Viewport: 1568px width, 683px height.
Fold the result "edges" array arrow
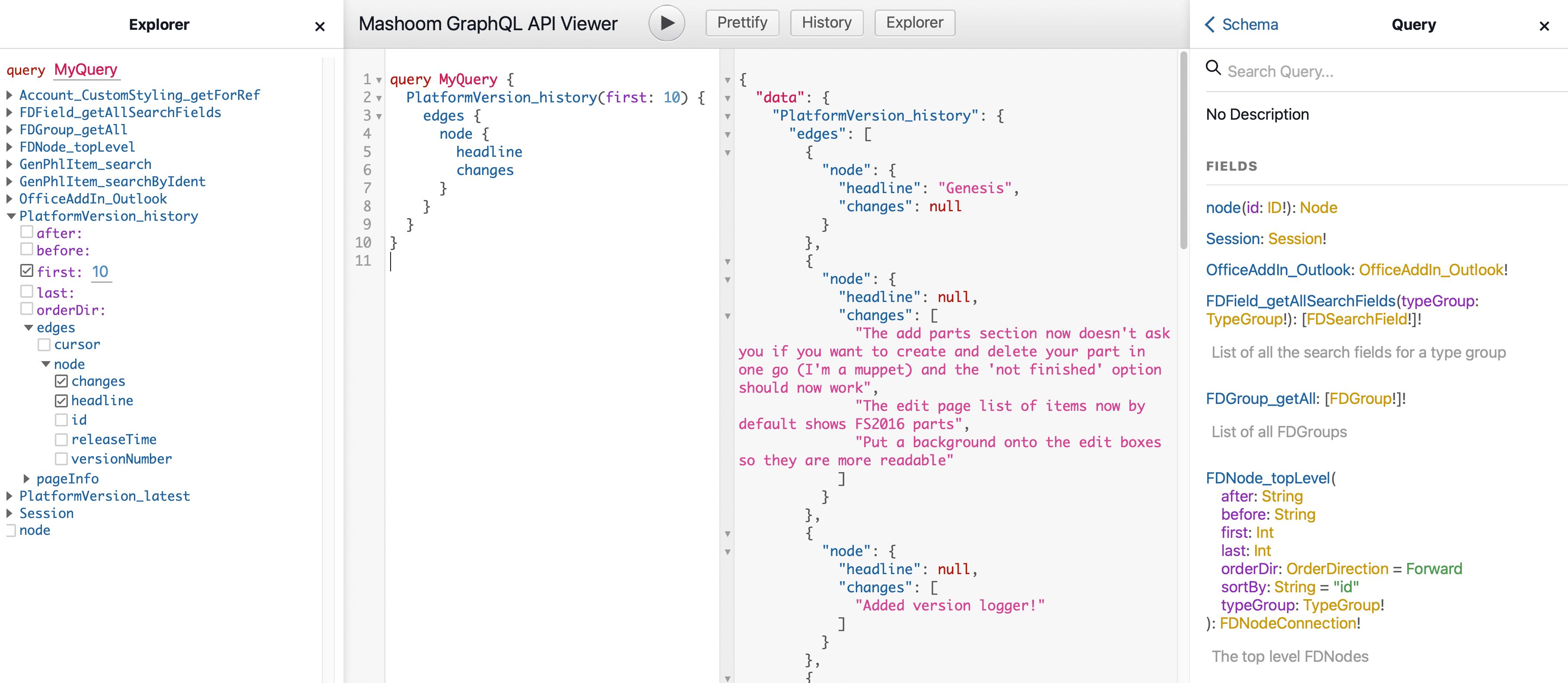tap(727, 134)
